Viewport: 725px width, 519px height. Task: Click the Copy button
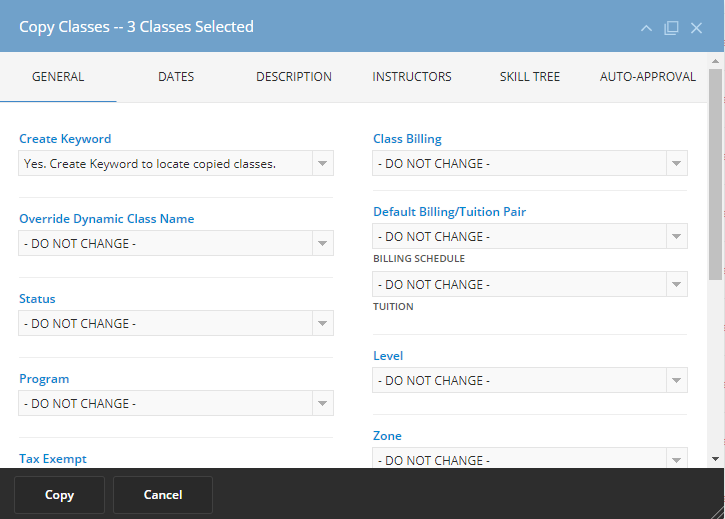pyautogui.click(x=59, y=495)
